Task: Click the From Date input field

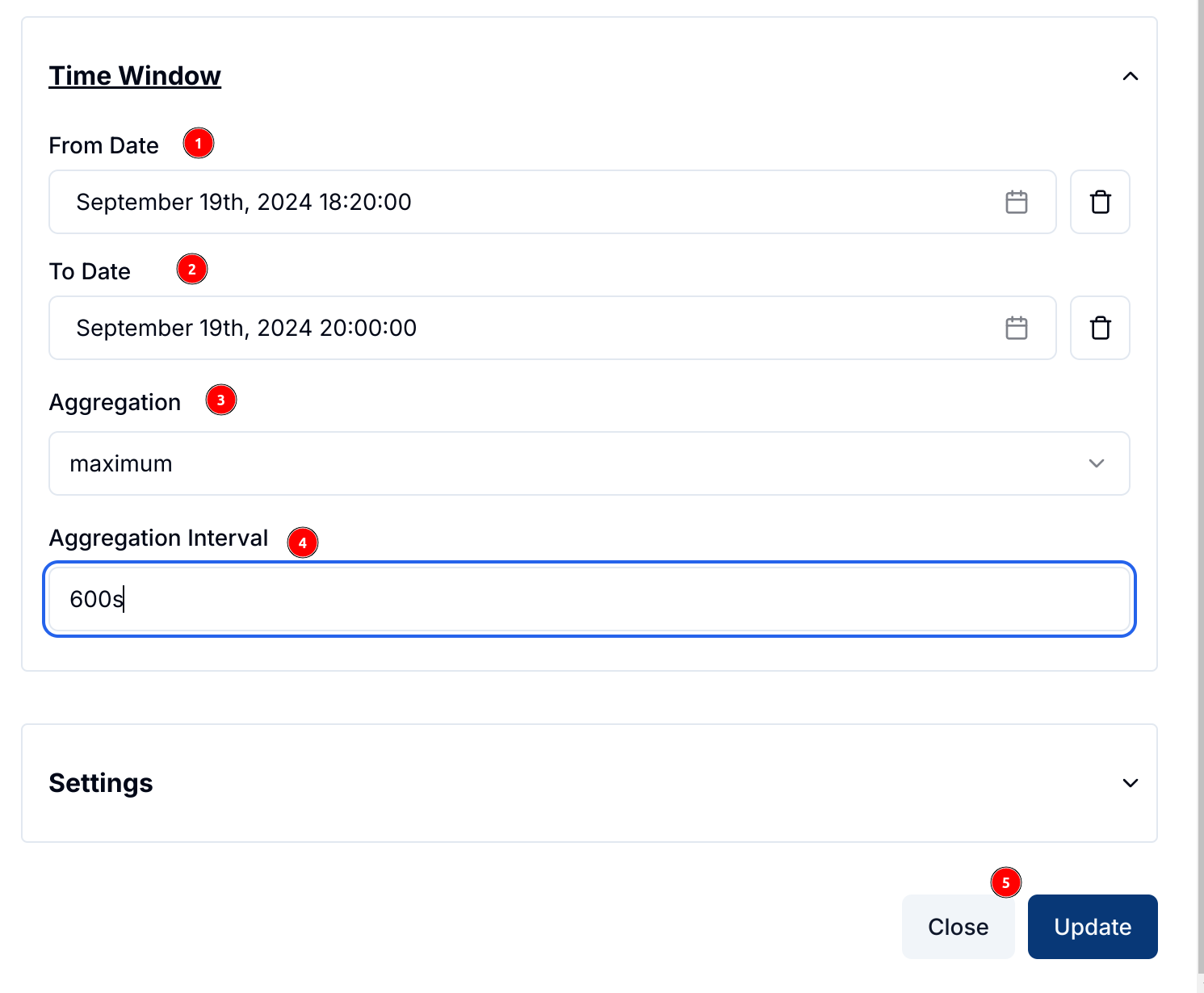Action: (x=552, y=202)
